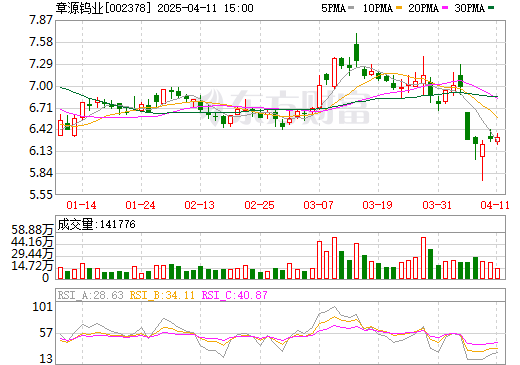Viewport: 520px width, 365px height.
Task: Select the 30PMA legend label
Action: [469, 8]
